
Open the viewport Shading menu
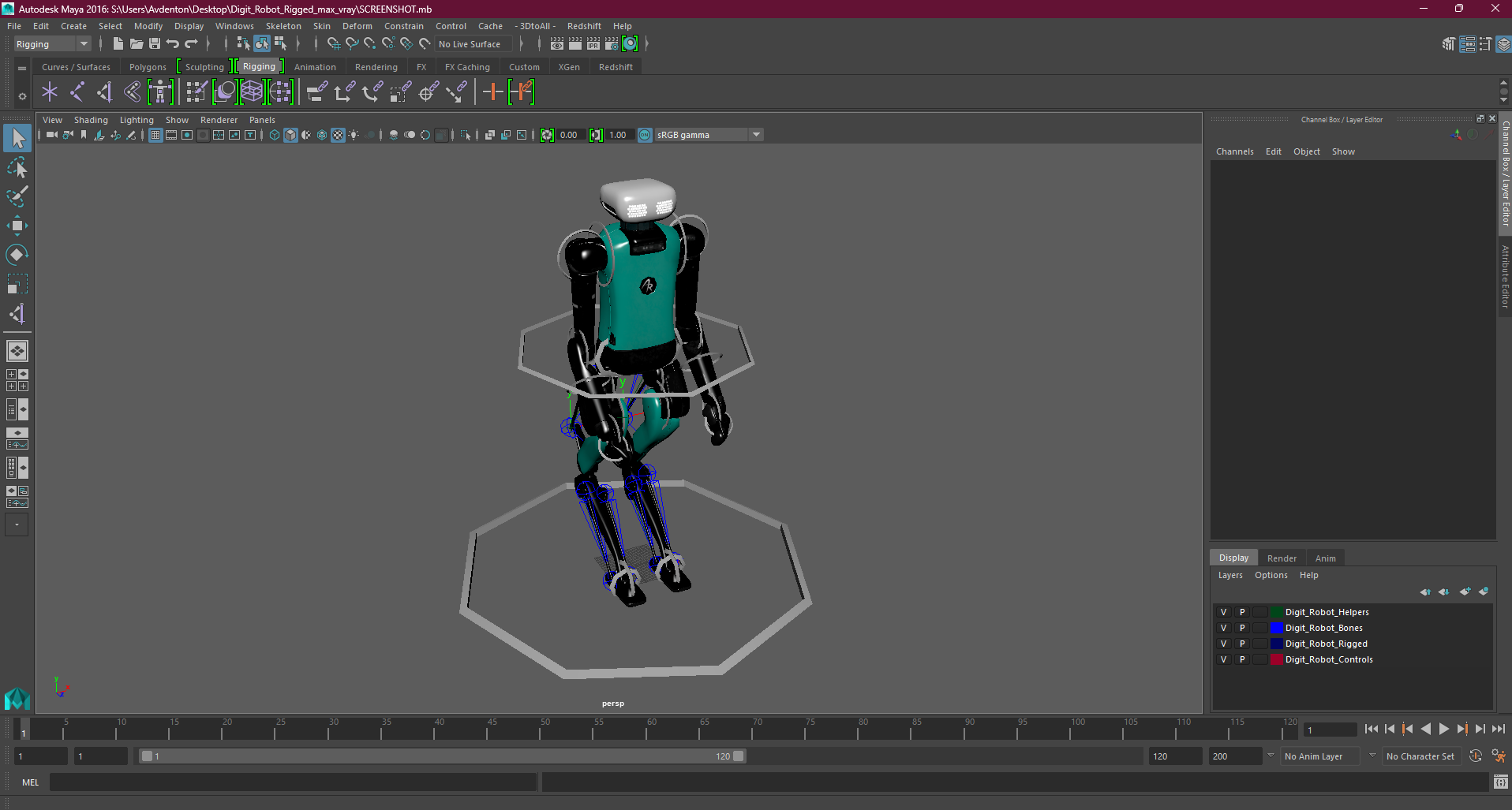(x=91, y=120)
